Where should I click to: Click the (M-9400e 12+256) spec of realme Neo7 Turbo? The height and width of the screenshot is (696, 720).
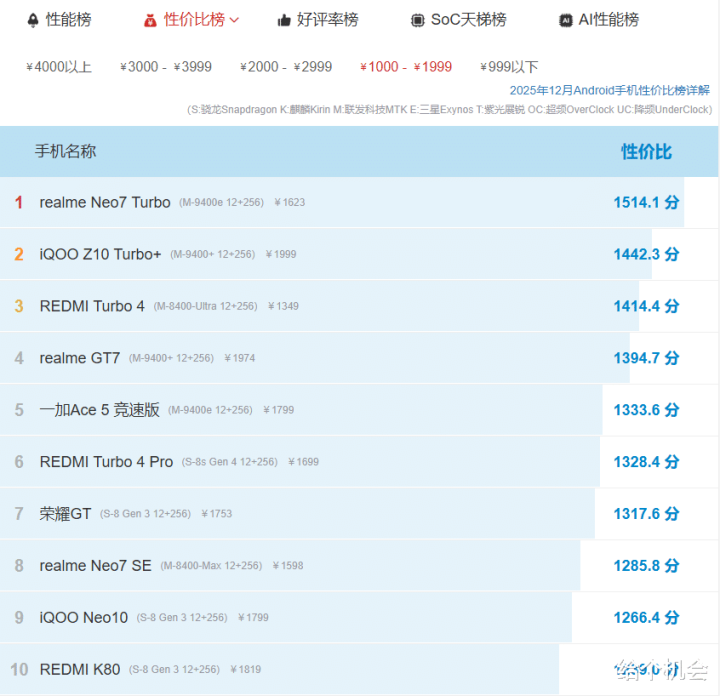pyautogui.click(x=221, y=202)
